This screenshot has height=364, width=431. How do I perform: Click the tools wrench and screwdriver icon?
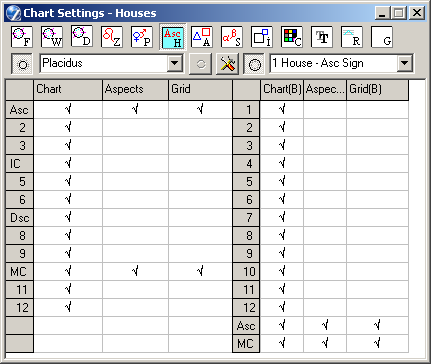click(x=227, y=64)
